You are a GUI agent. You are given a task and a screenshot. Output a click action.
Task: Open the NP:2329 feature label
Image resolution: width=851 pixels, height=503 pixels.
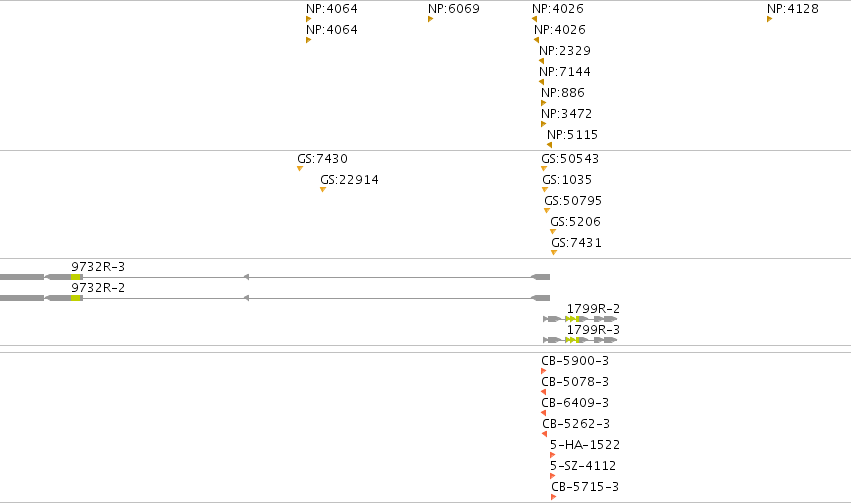point(564,50)
